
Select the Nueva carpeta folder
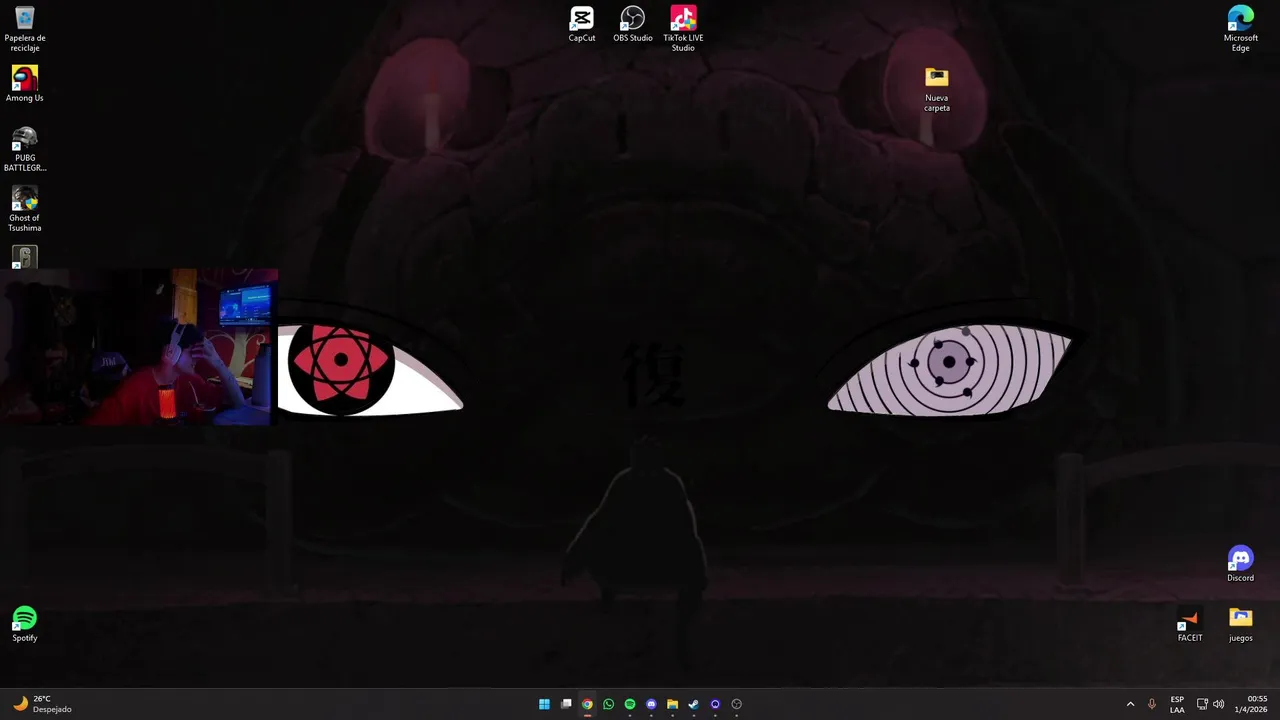coord(937,89)
